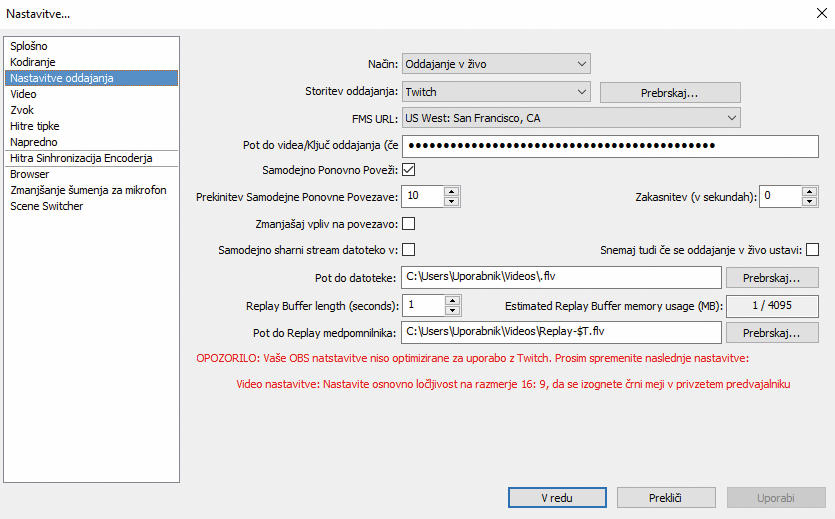Screen dimensions: 835x519
Task: Decrease Replay Buffer length down arrow
Action: pos(452,311)
